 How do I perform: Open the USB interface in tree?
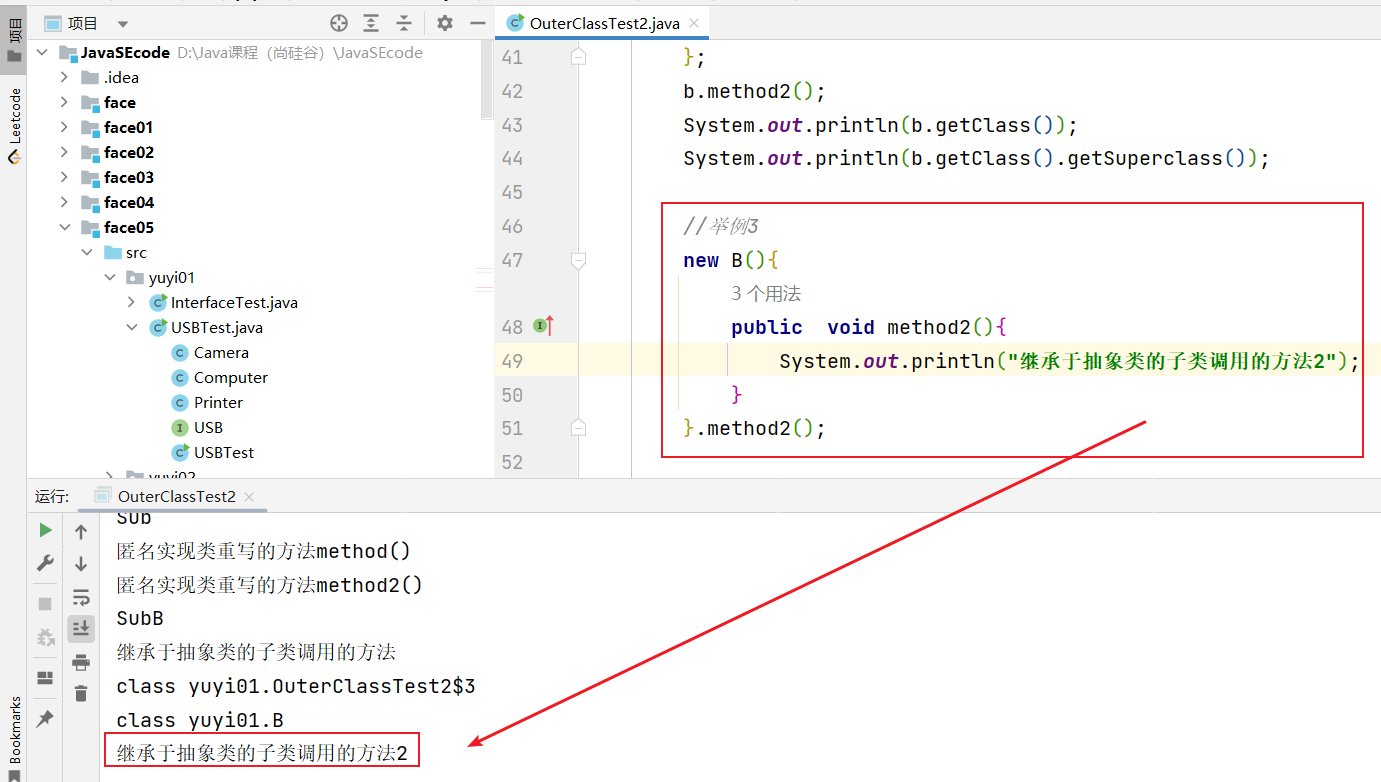[197, 427]
